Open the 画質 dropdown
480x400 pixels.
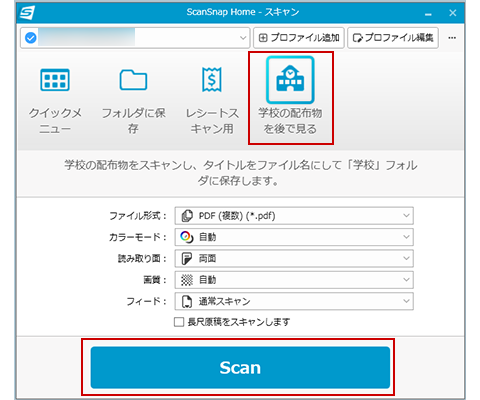coord(294,280)
